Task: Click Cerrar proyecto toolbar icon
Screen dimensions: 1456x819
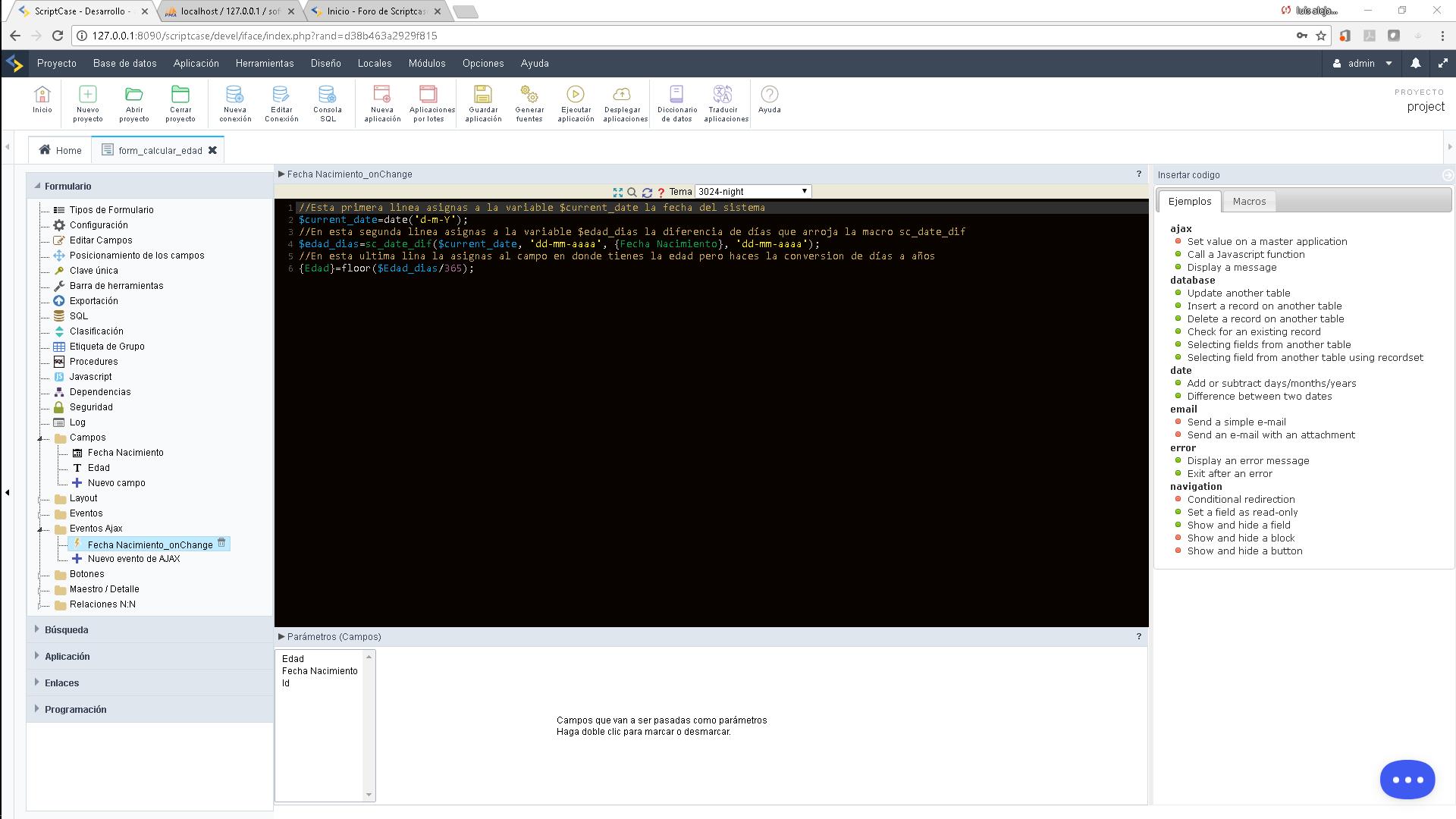Action: point(180,103)
